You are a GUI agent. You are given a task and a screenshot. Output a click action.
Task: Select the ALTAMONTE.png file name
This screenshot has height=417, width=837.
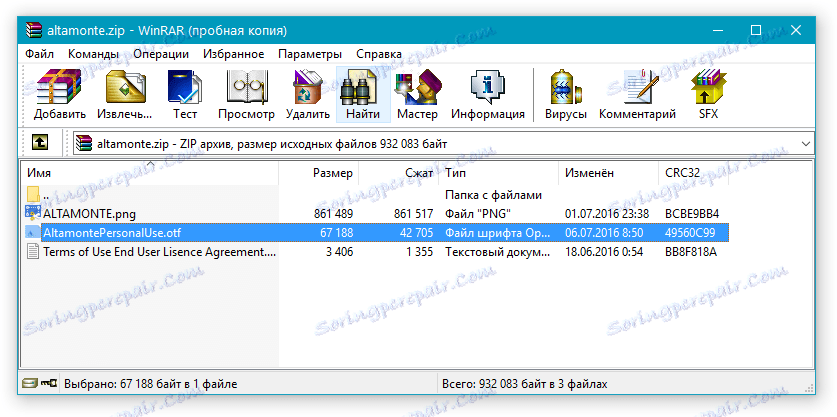pos(90,214)
